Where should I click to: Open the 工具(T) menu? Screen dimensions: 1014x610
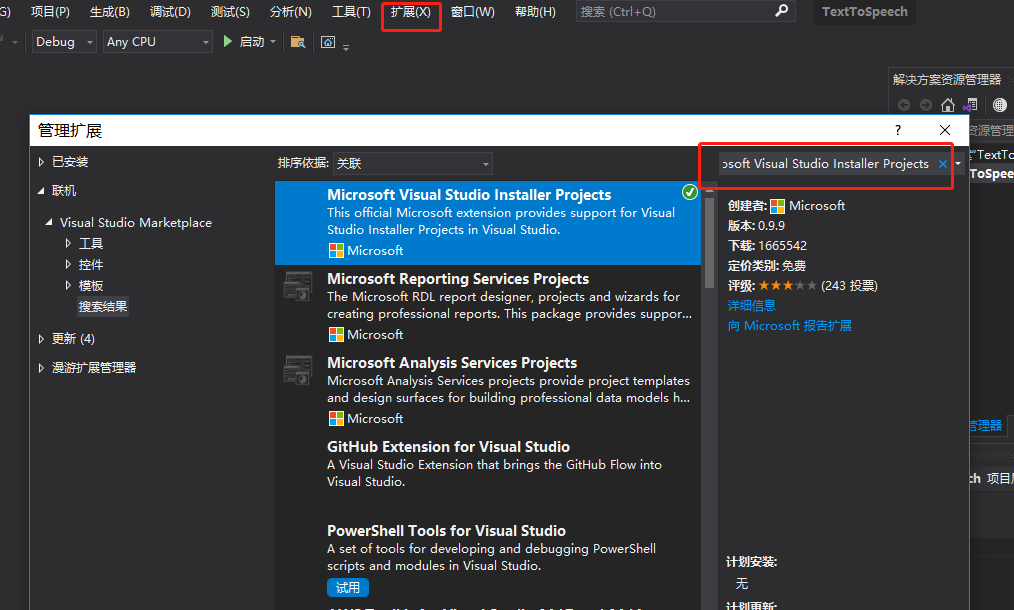pyautogui.click(x=351, y=12)
